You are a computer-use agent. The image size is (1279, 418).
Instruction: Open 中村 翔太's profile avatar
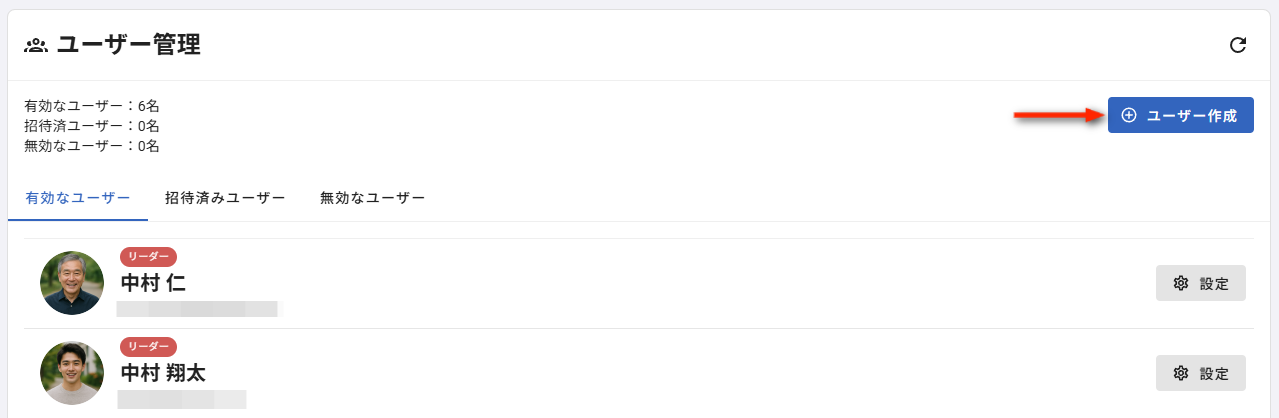coord(72,373)
